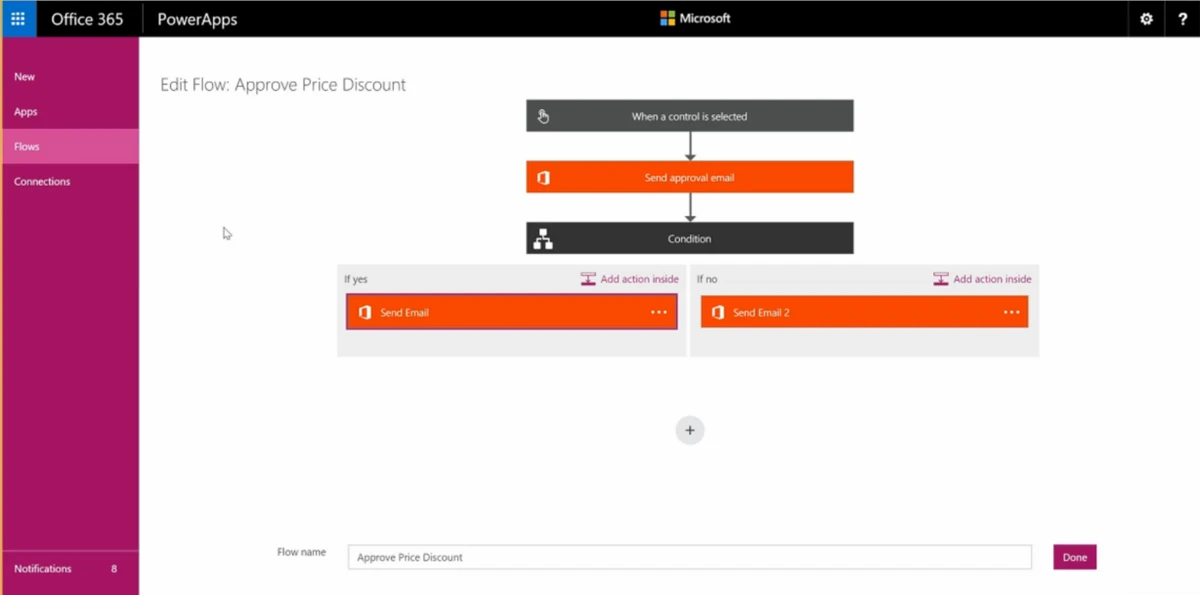The image size is (1200, 595).
Task: Open the ellipsis menu on Send Email 2
Action: [x=1011, y=312]
